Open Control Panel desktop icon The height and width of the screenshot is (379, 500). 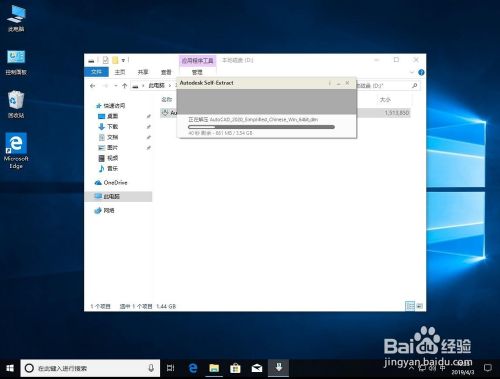pyautogui.click(x=16, y=62)
